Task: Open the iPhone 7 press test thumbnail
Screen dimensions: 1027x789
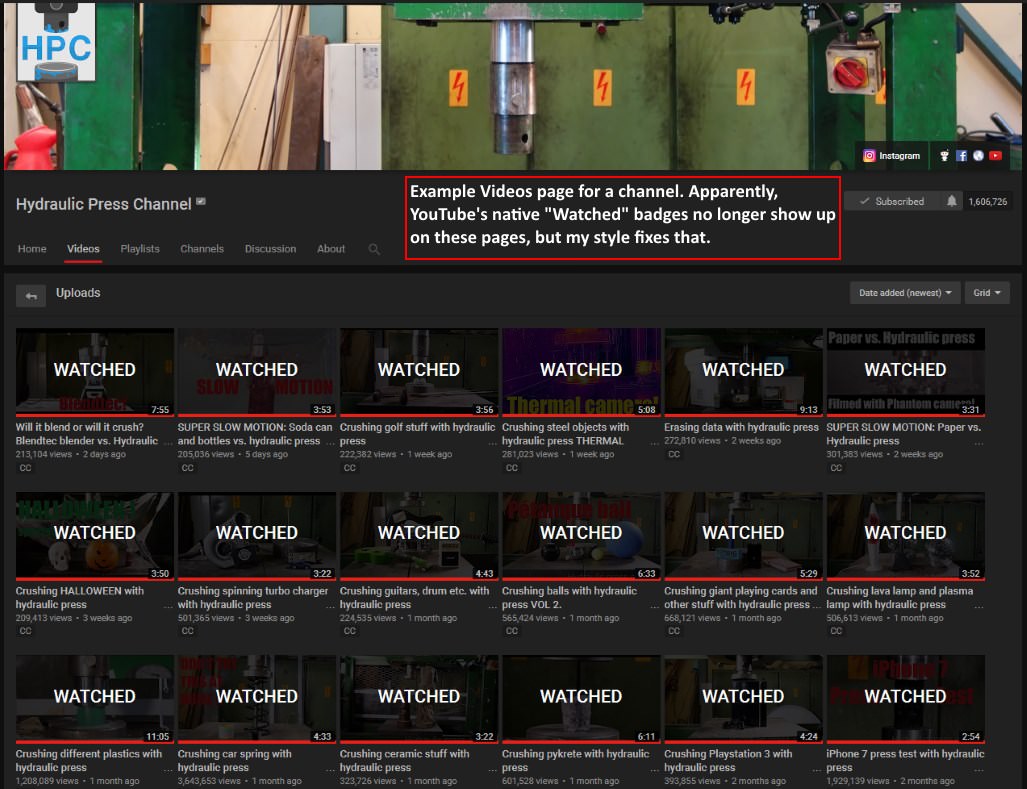Action: pyautogui.click(x=905, y=697)
